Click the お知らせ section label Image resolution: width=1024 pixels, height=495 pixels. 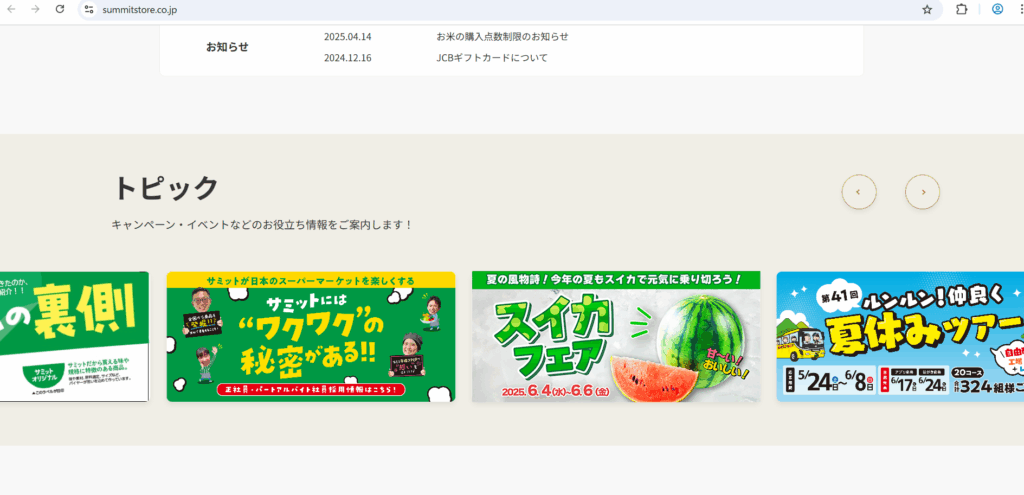click(227, 47)
